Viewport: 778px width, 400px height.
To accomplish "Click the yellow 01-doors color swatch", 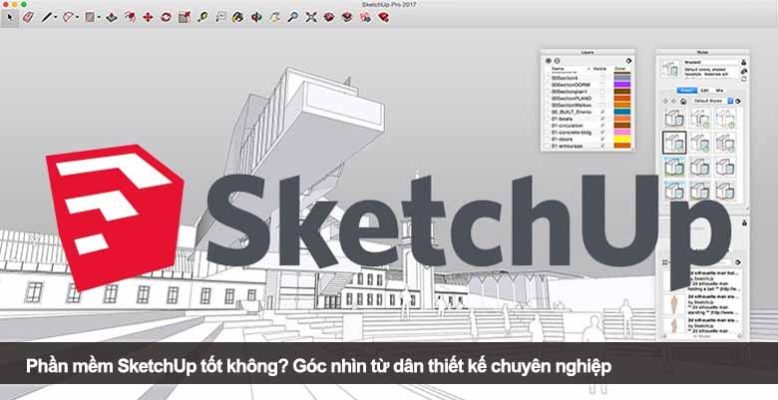I will coord(623,139).
